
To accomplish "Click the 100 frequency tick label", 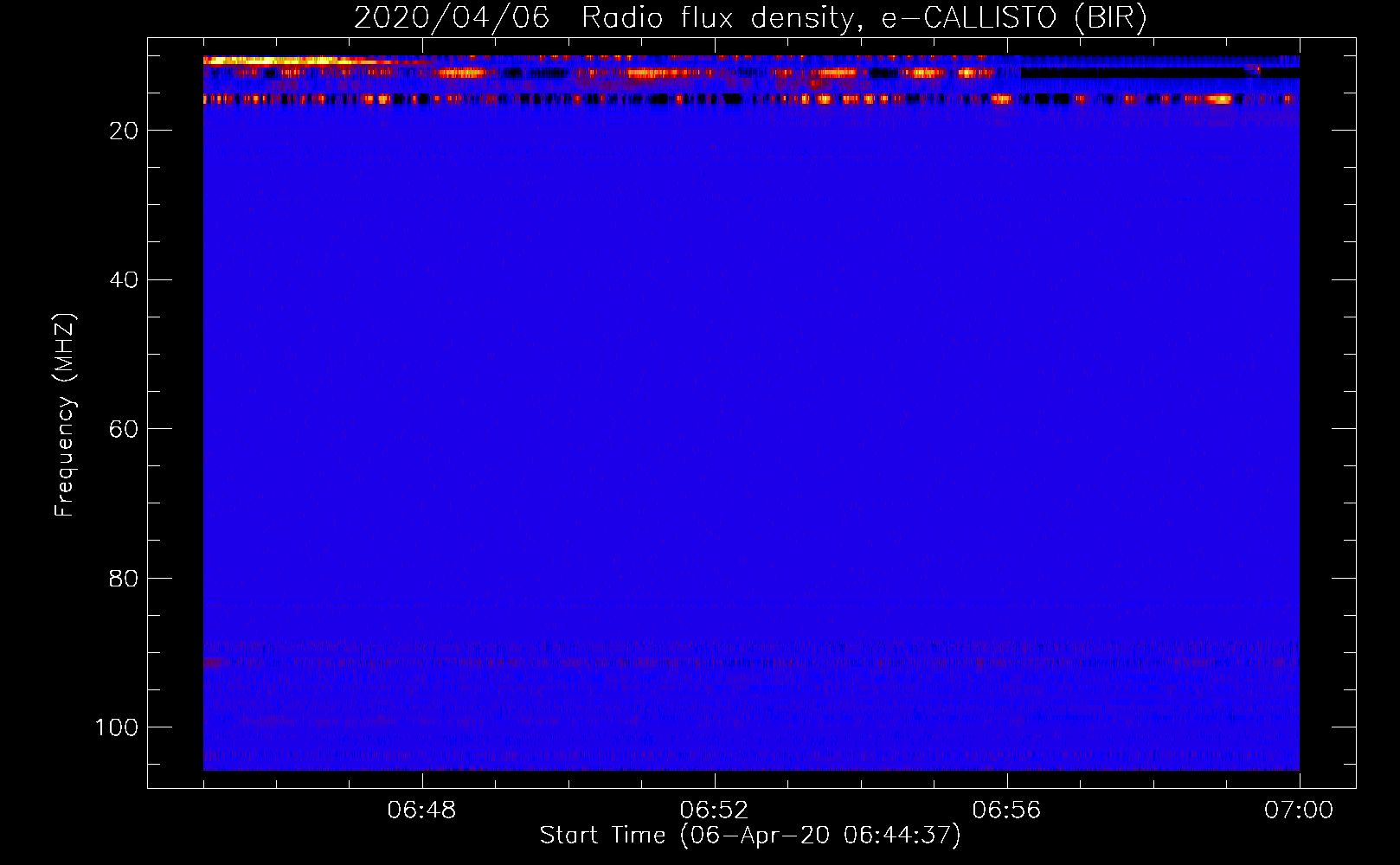I will click(117, 727).
